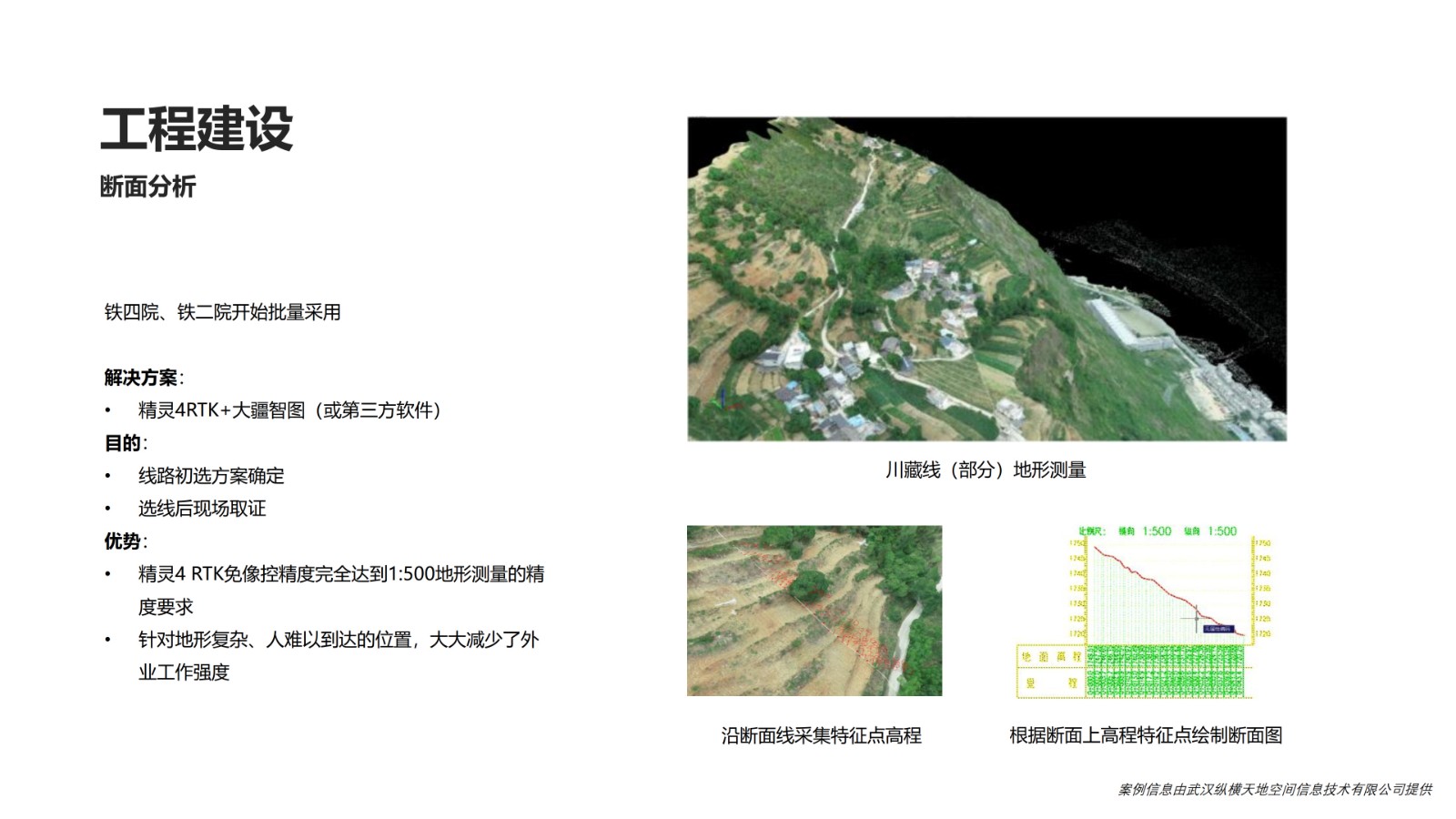The width and height of the screenshot is (1456, 819).
Task: Click the crosshair cursor on the profile chart
Action: pyautogui.click(x=1196, y=619)
